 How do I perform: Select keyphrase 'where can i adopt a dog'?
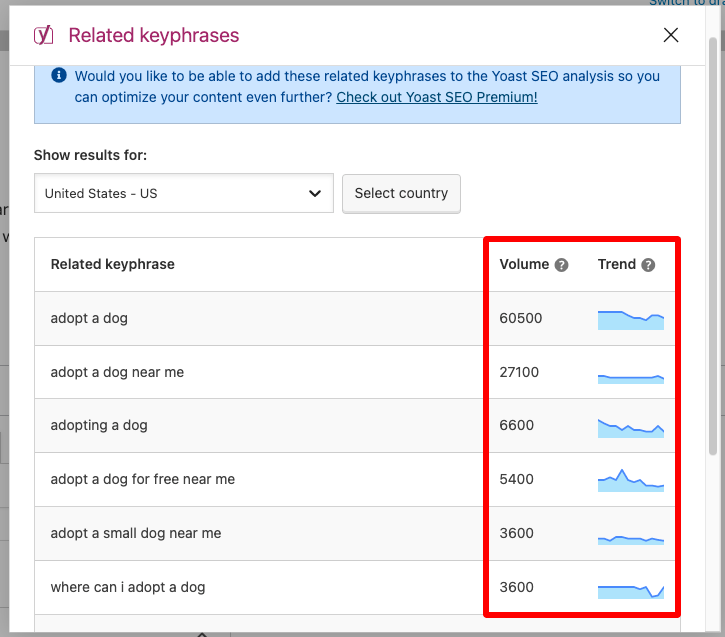128,587
